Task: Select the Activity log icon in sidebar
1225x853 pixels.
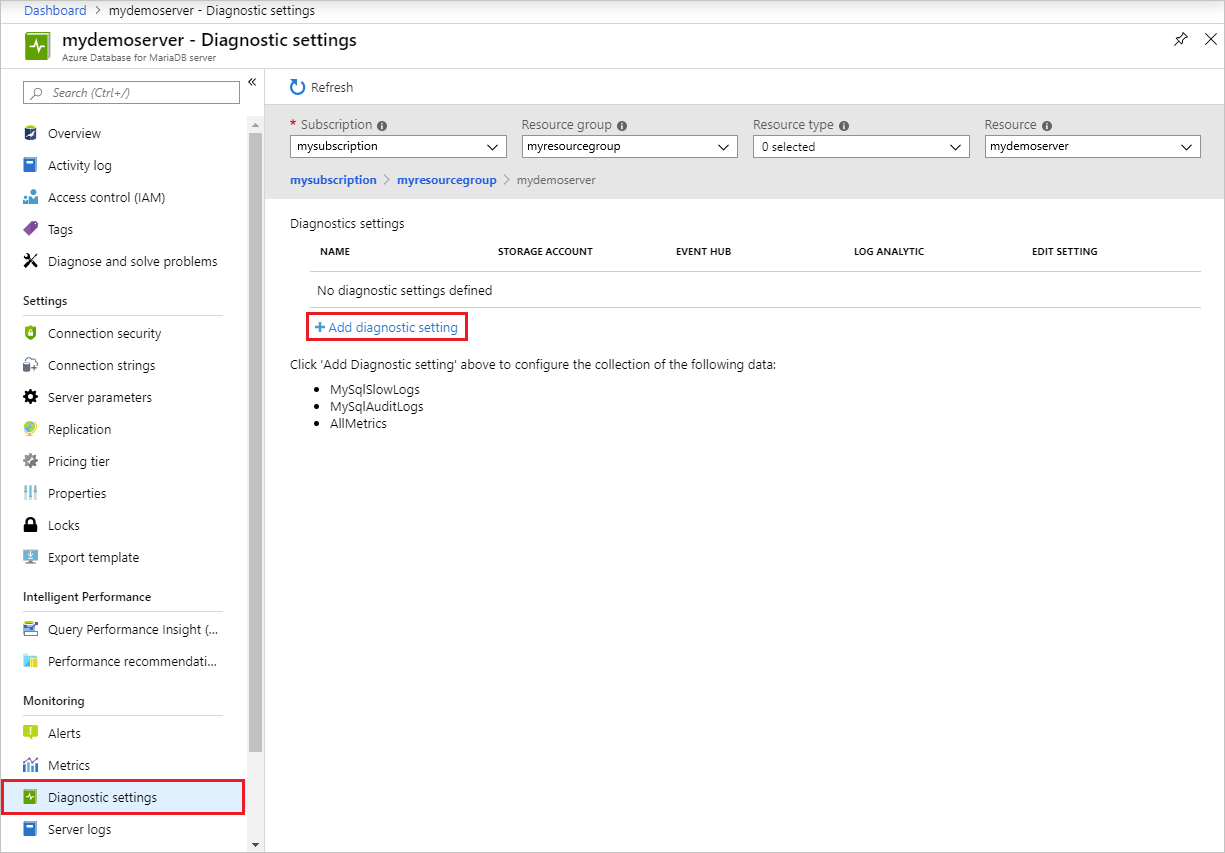Action: tap(31, 165)
